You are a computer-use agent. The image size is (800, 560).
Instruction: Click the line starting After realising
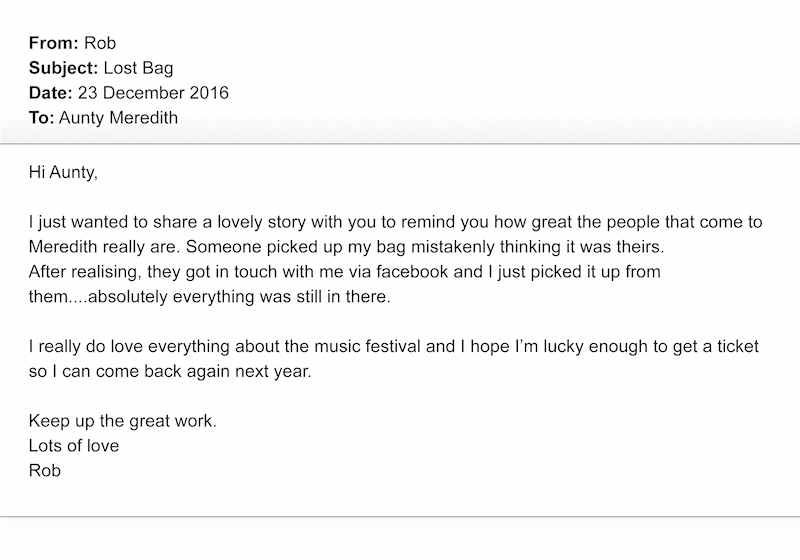pos(344,272)
